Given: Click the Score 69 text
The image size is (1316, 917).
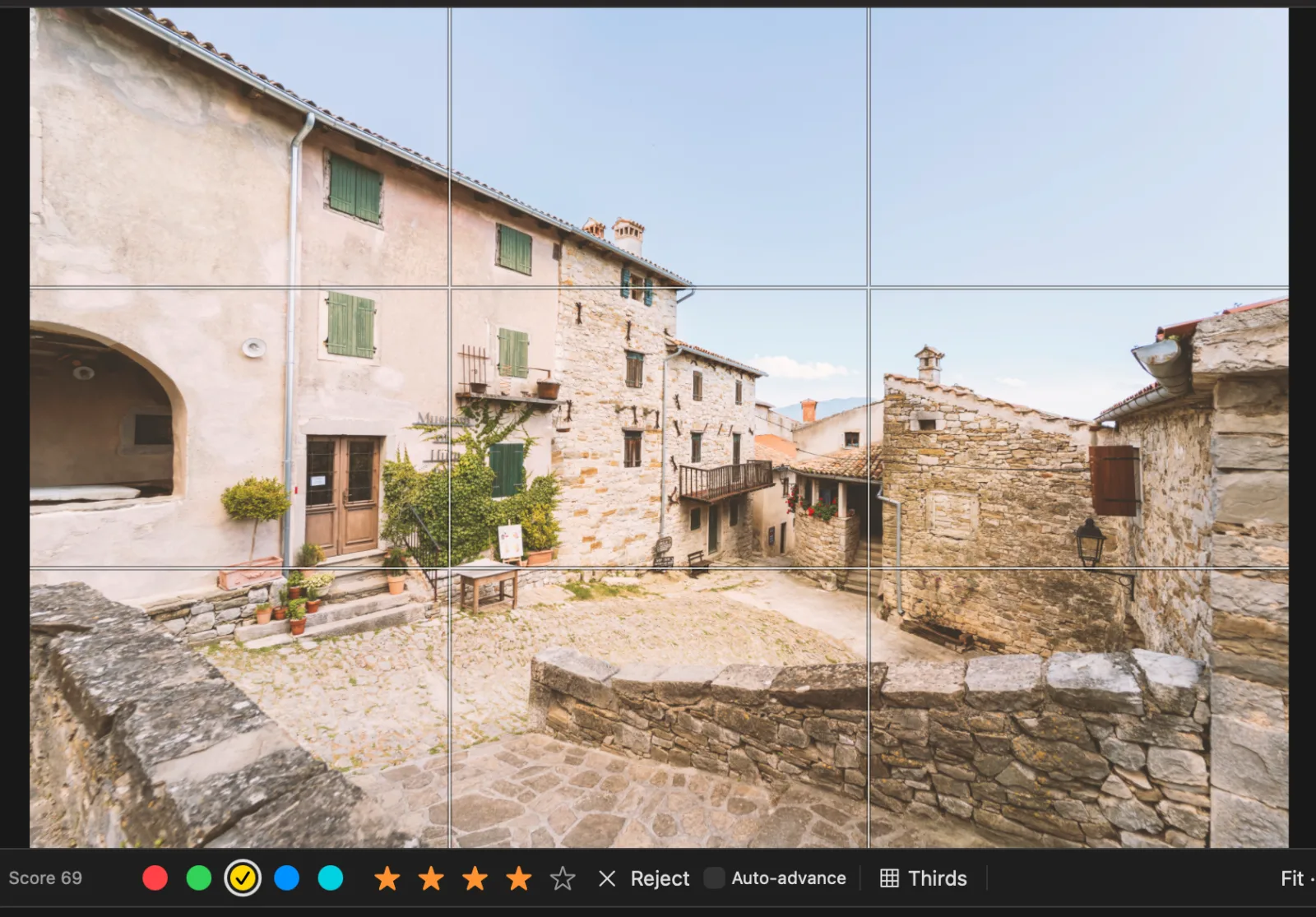Looking at the screenshot, I should [45, 878].
